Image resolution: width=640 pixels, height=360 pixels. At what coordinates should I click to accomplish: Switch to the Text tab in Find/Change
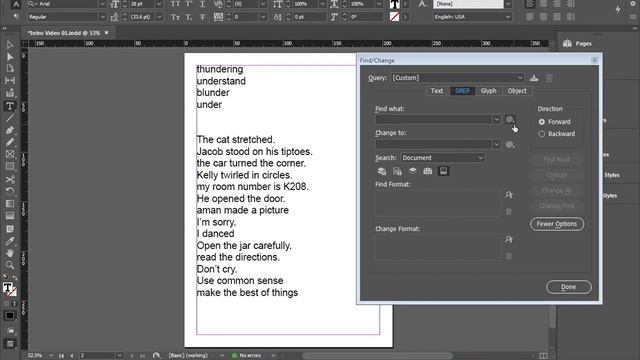coord(437,91)
